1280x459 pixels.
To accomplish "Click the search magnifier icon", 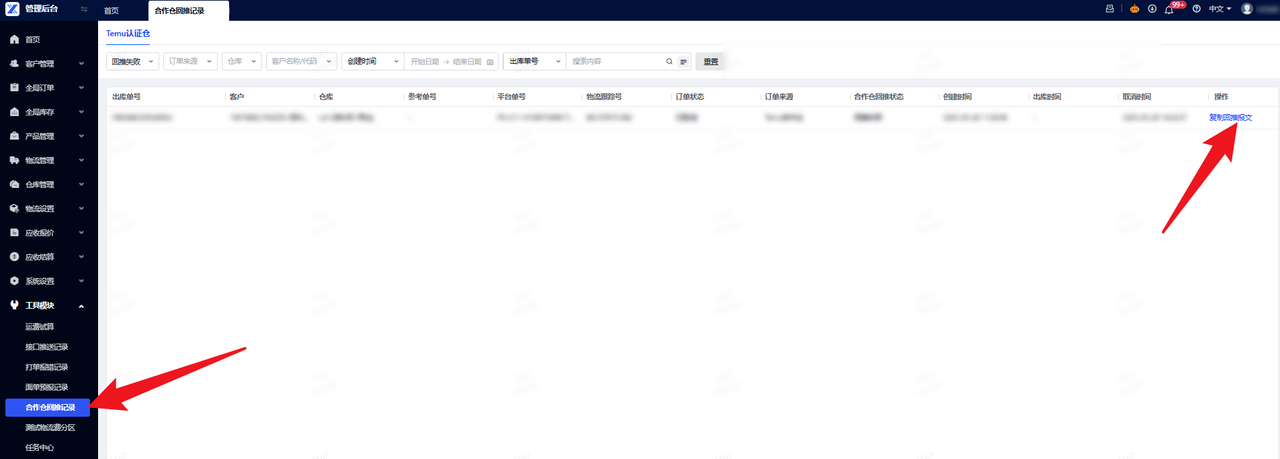I will pyautogui.click(x=670, y=61).
